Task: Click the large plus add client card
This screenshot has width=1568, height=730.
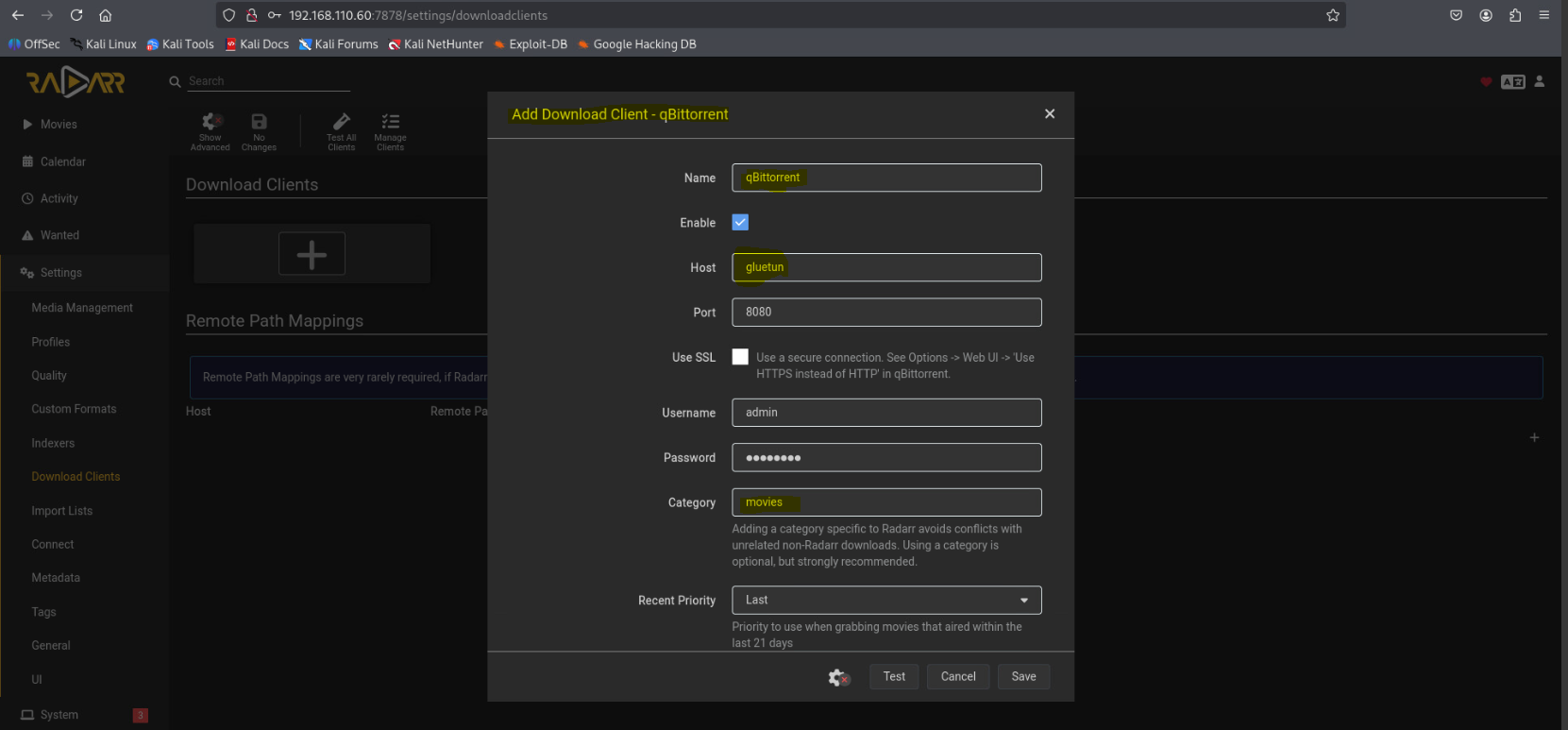Action: tap(312, 254)
